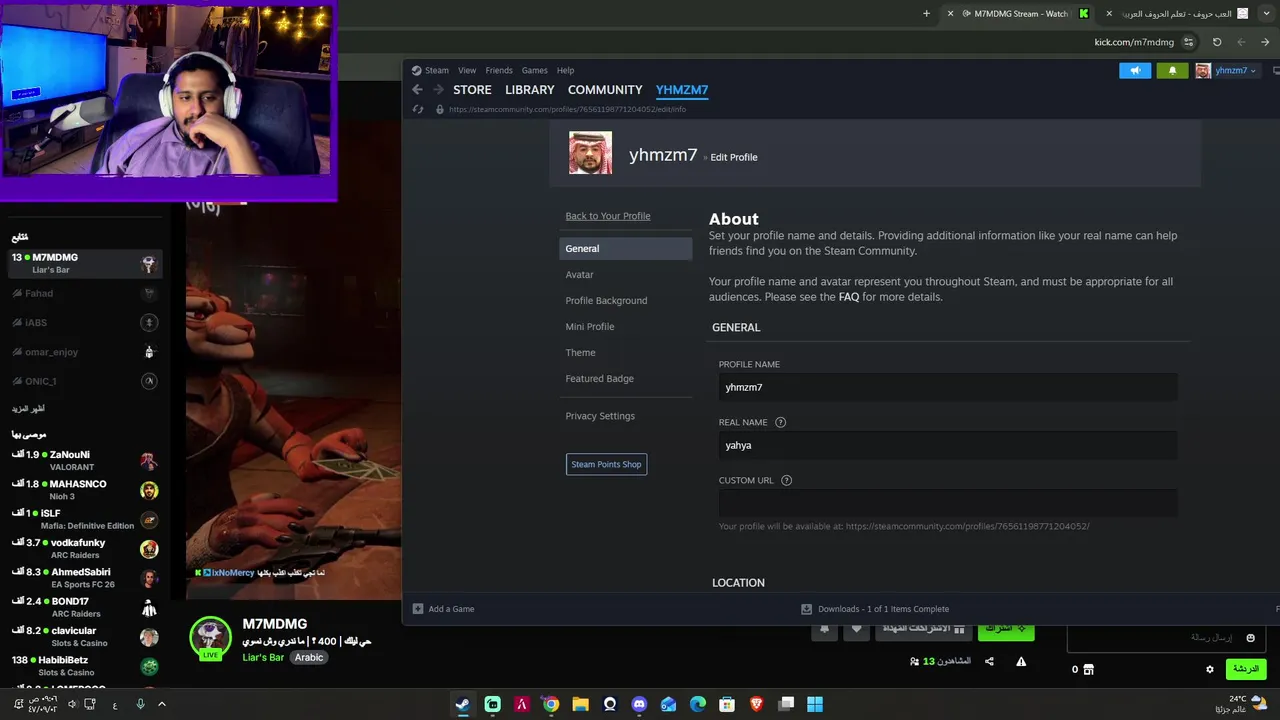
Task: Click the Back to Your Profile link
Action: pos(608,216)
